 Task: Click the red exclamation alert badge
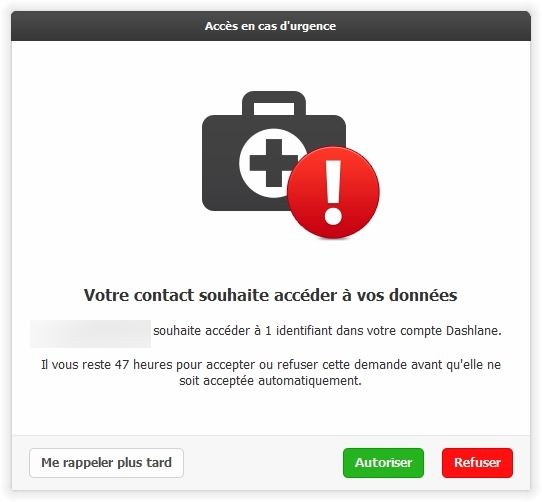point(333,192)
